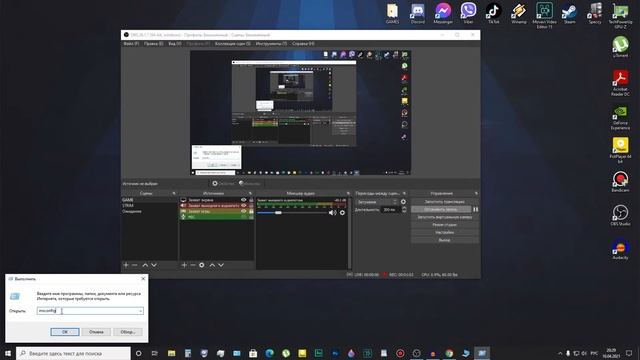The width and height of the screenshot is (640, 360).
Task: Open the Movavi Video Editor shortcut
Action: point(544,16)
